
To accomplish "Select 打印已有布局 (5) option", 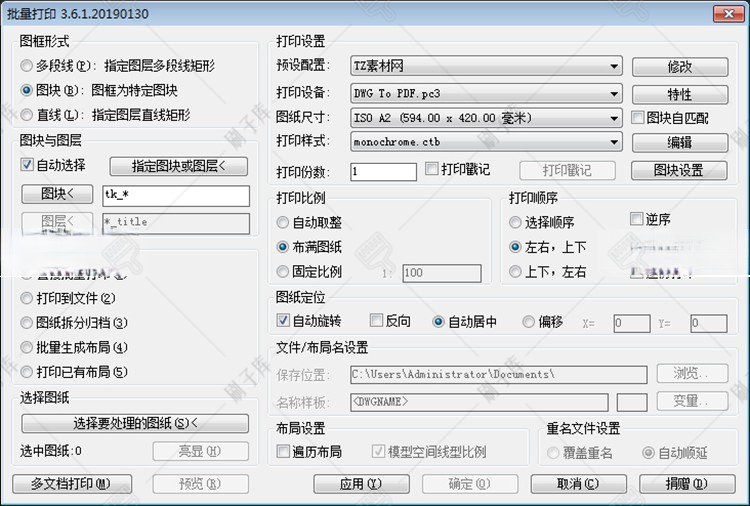I will click(27, 372).
